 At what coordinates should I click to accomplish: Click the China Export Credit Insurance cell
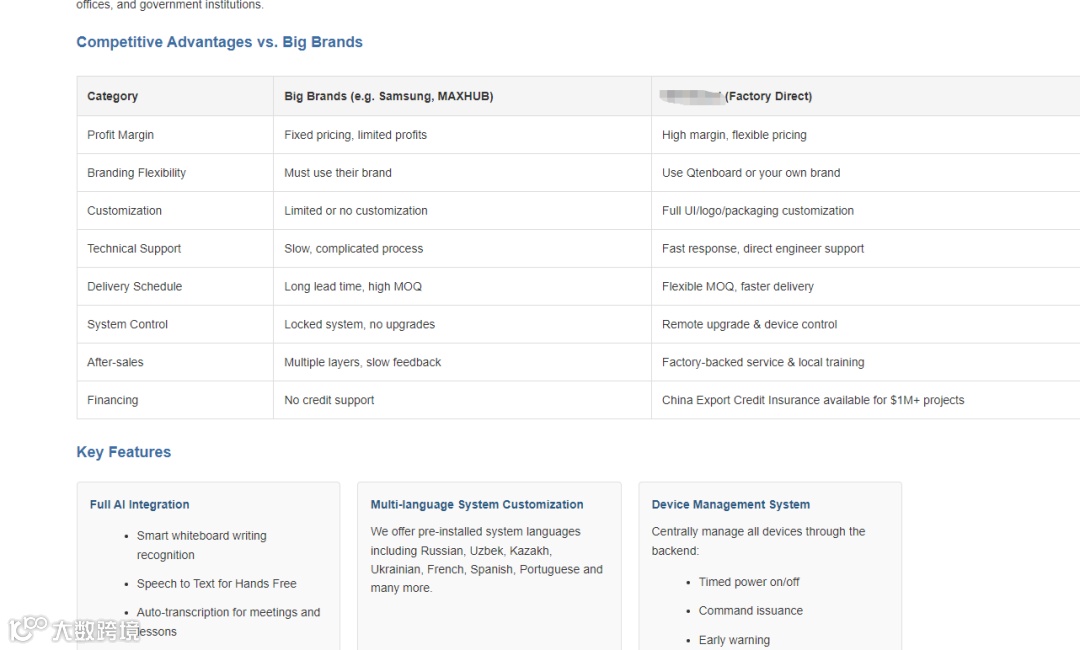pyautogui.click(x=812, y=401)
